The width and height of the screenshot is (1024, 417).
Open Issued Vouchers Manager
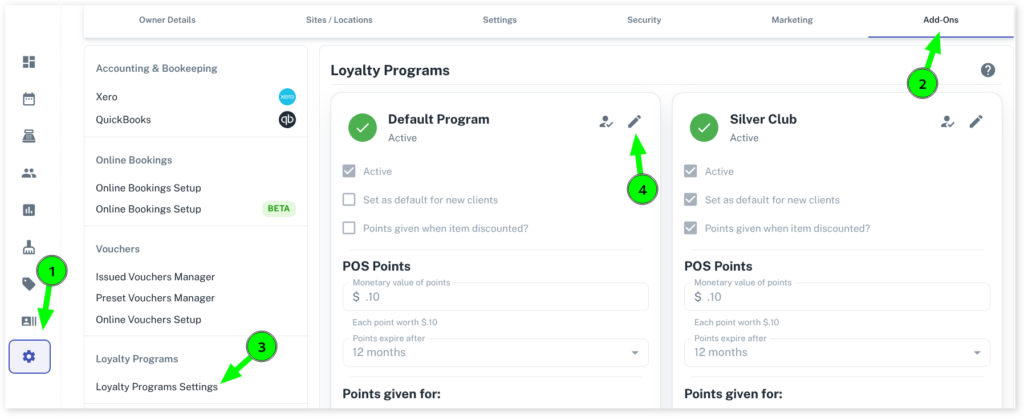click(x=155, y=276)
